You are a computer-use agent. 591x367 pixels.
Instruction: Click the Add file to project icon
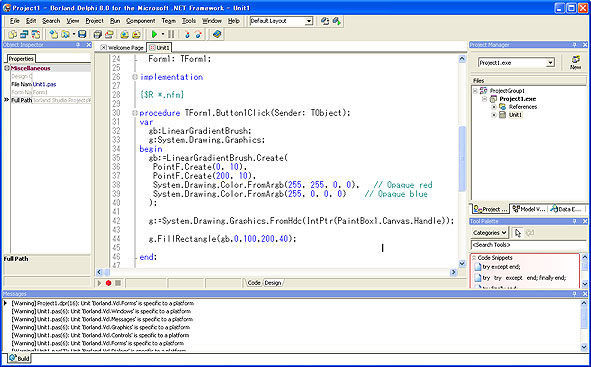[124, 34]
